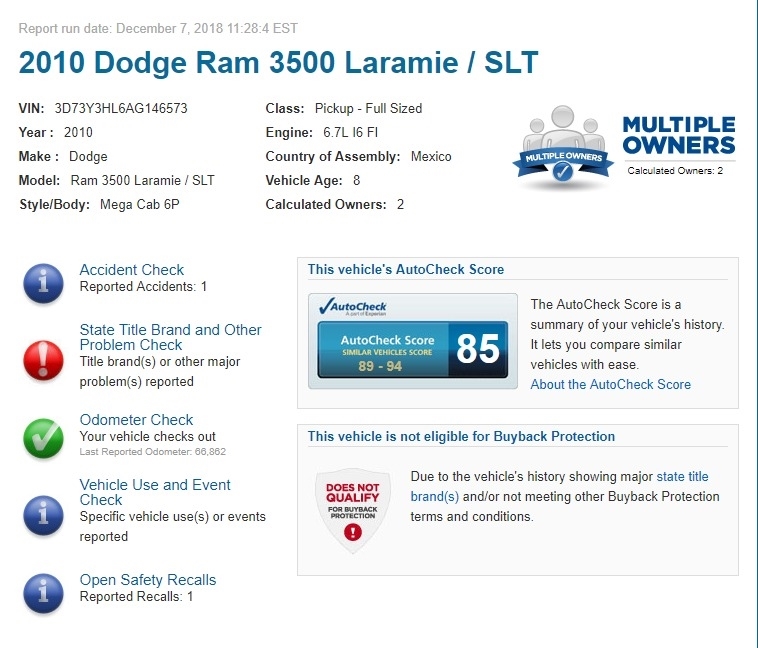Open About the AutoCheck Score link
This screenshot has height=648, width=758.
610,384
